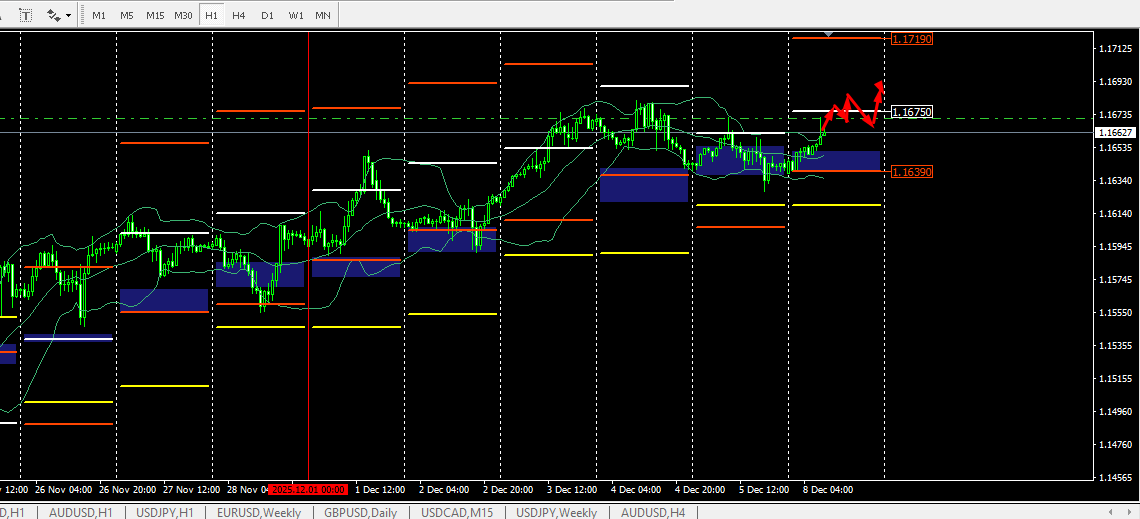The height and width of the screenshot is (519, 1140).
Task: Click the 1 Dec 12:00 time label
Action: pyautogui.click(x=380, y=490)
